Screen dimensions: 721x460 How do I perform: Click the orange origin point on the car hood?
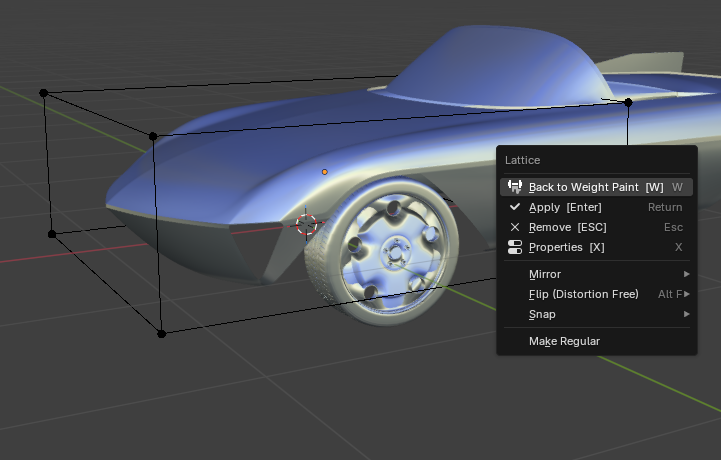tap(325, 172)
